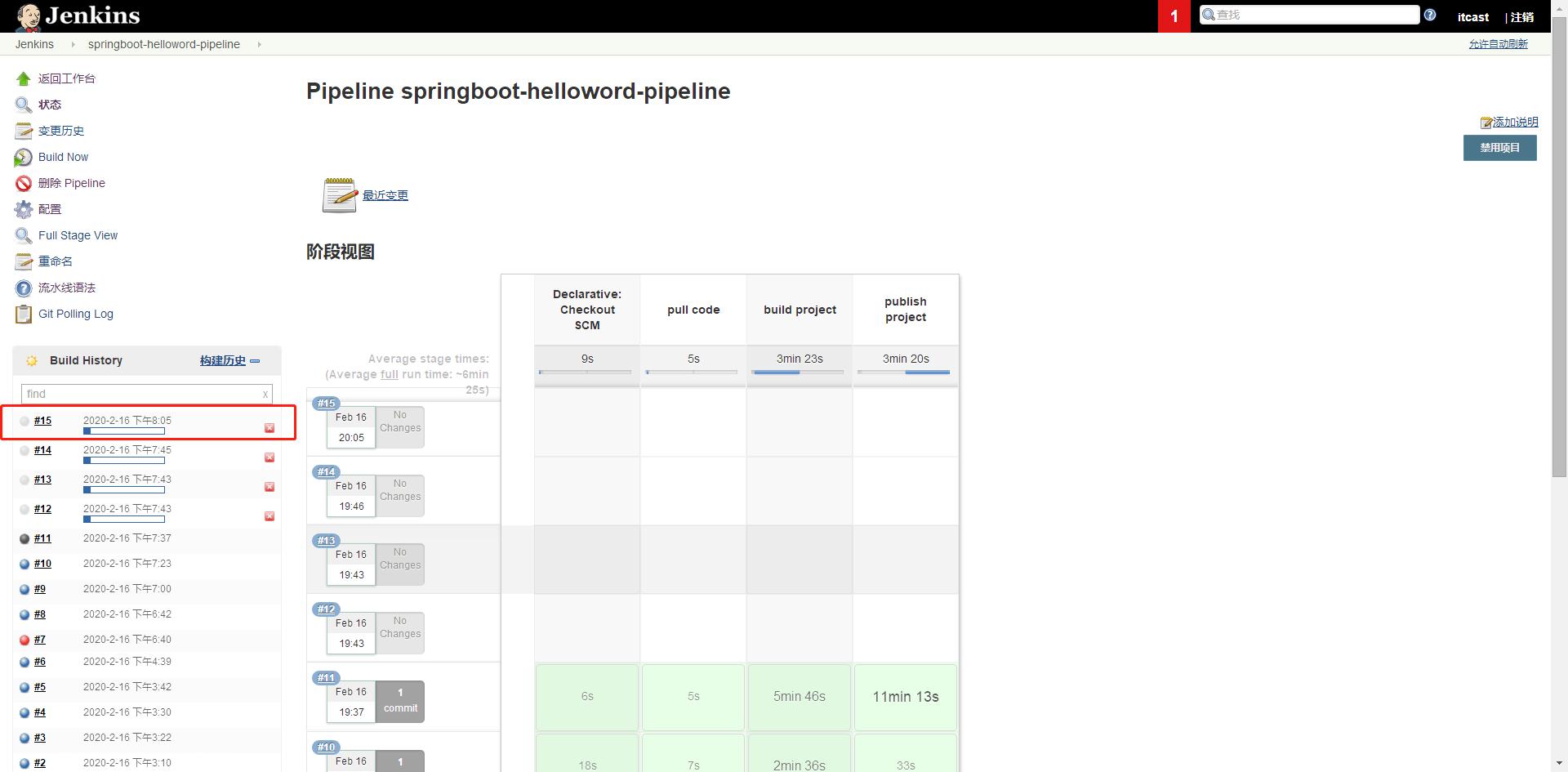
Task: Open the 状态 sidebar item
Action: click(x=50, y=105)
